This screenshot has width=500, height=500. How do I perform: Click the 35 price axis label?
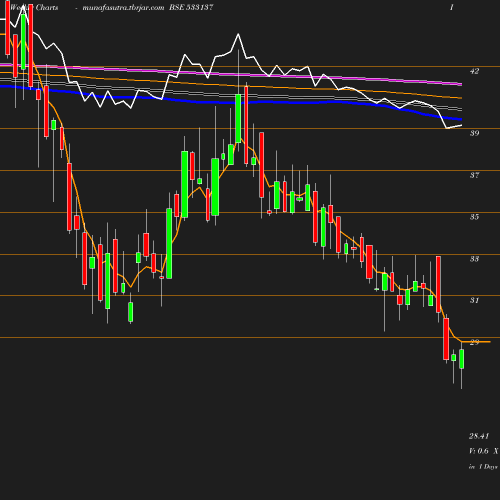coord(474,217)
